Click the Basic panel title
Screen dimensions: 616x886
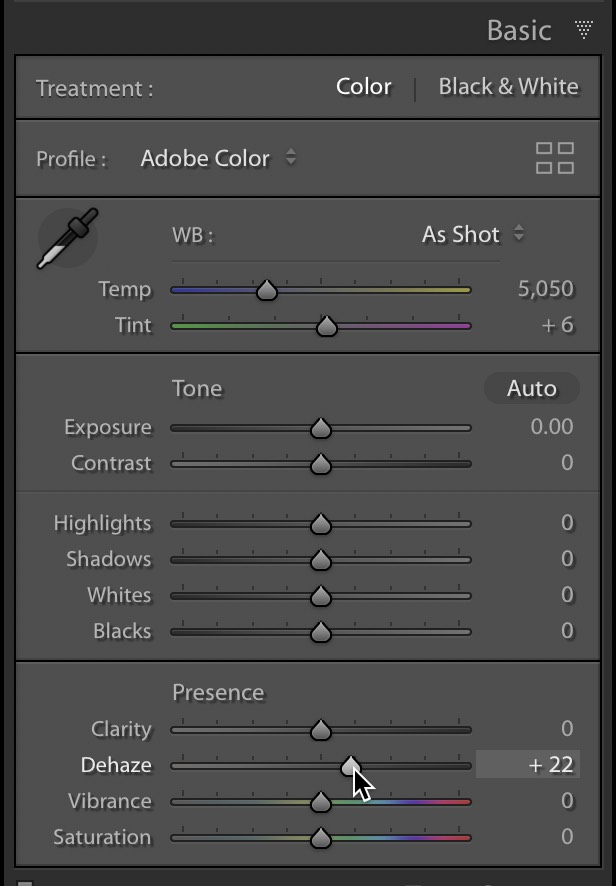pos(518,30)
